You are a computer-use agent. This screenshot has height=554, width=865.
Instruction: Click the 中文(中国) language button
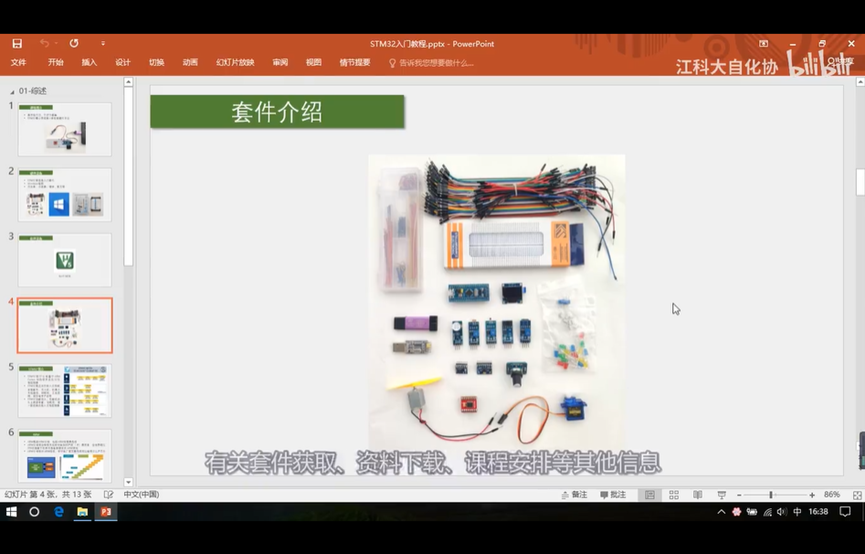coord(141,494)
